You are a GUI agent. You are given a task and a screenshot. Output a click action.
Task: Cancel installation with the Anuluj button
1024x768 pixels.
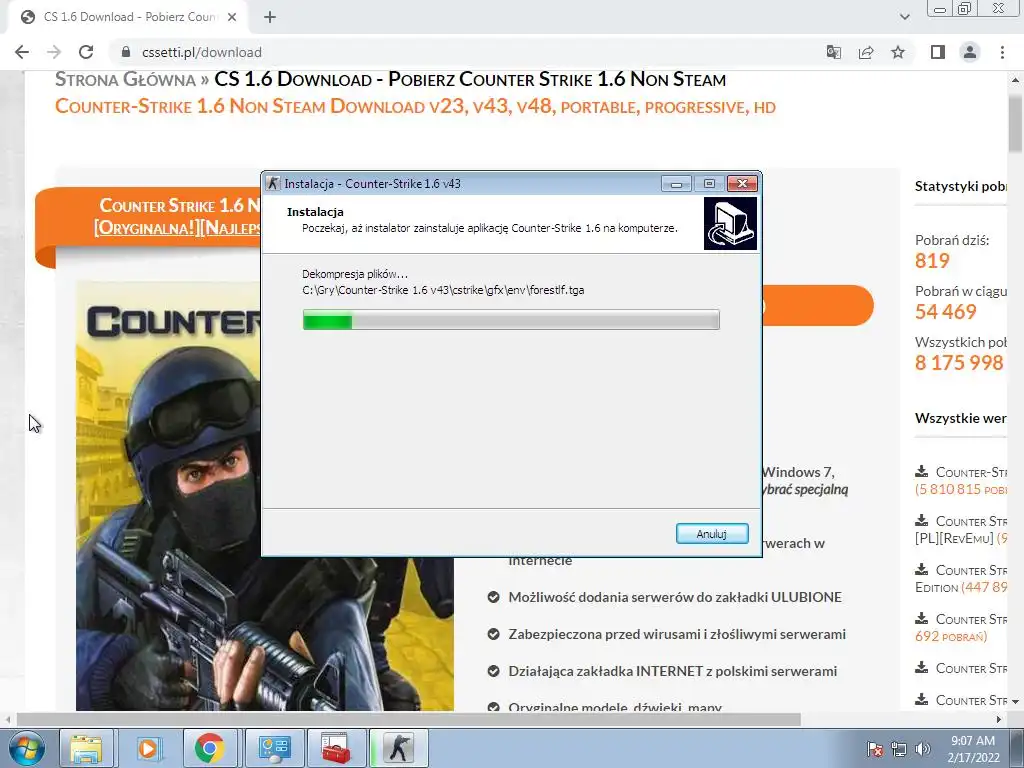[712, 534]
